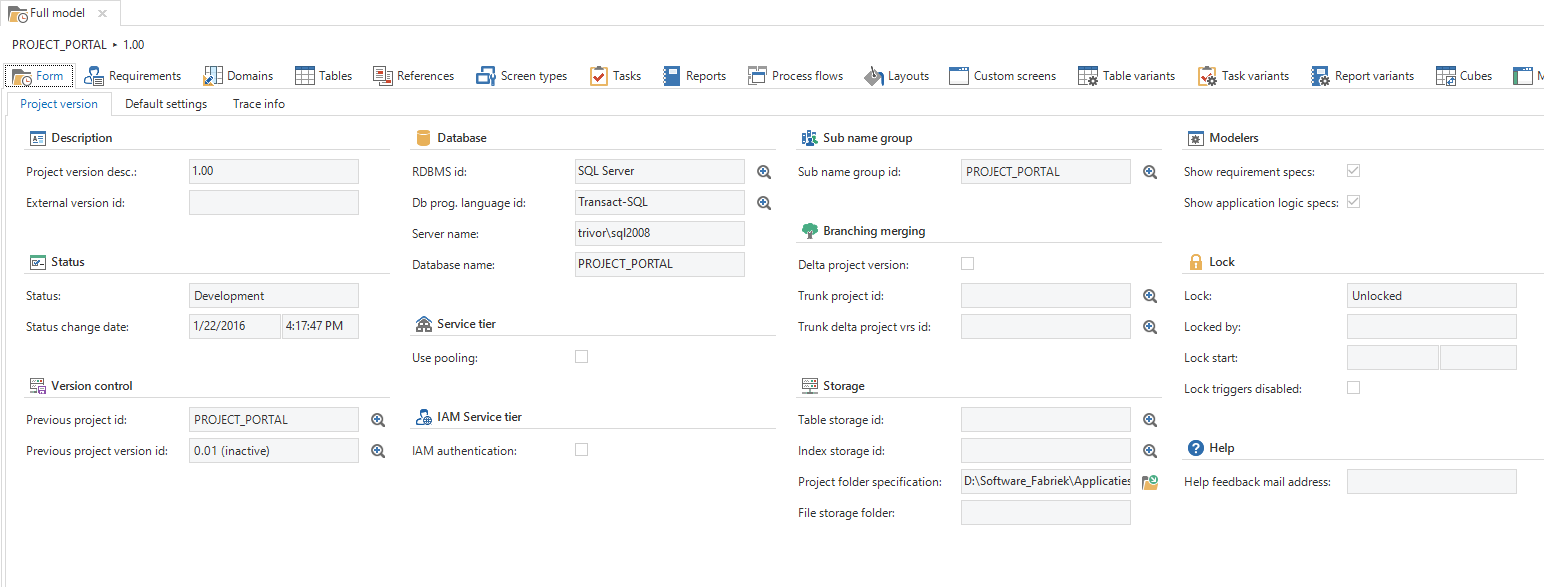Click lookup icon beside RDBMS id
The image size is (1544, 587).
764,172
